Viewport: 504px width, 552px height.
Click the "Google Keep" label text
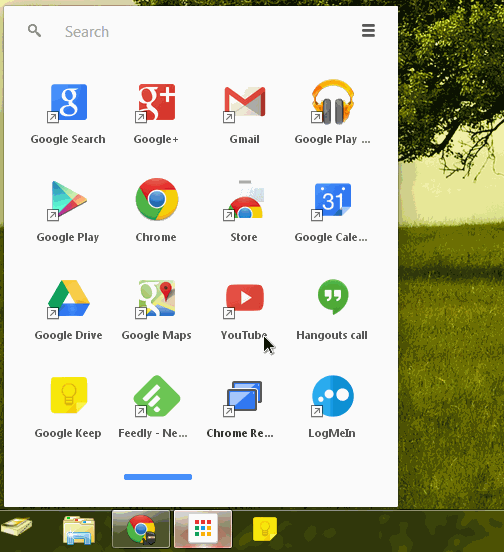pos(68,433)
